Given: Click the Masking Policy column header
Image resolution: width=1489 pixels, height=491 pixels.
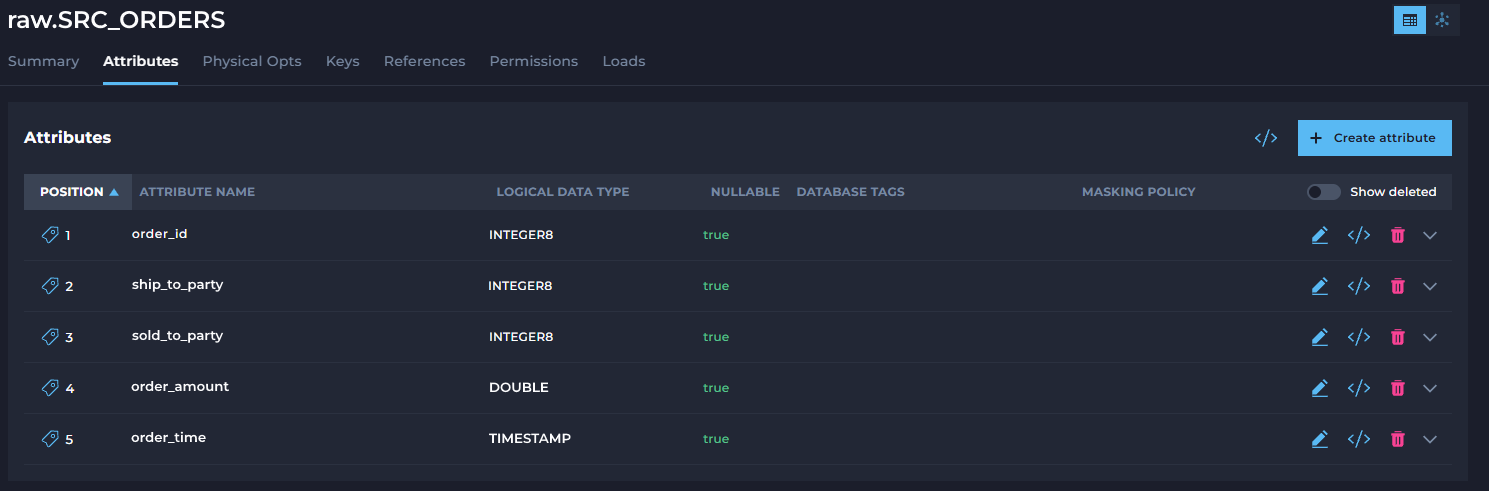Looking at the screenshot, I should point(1139,192).
